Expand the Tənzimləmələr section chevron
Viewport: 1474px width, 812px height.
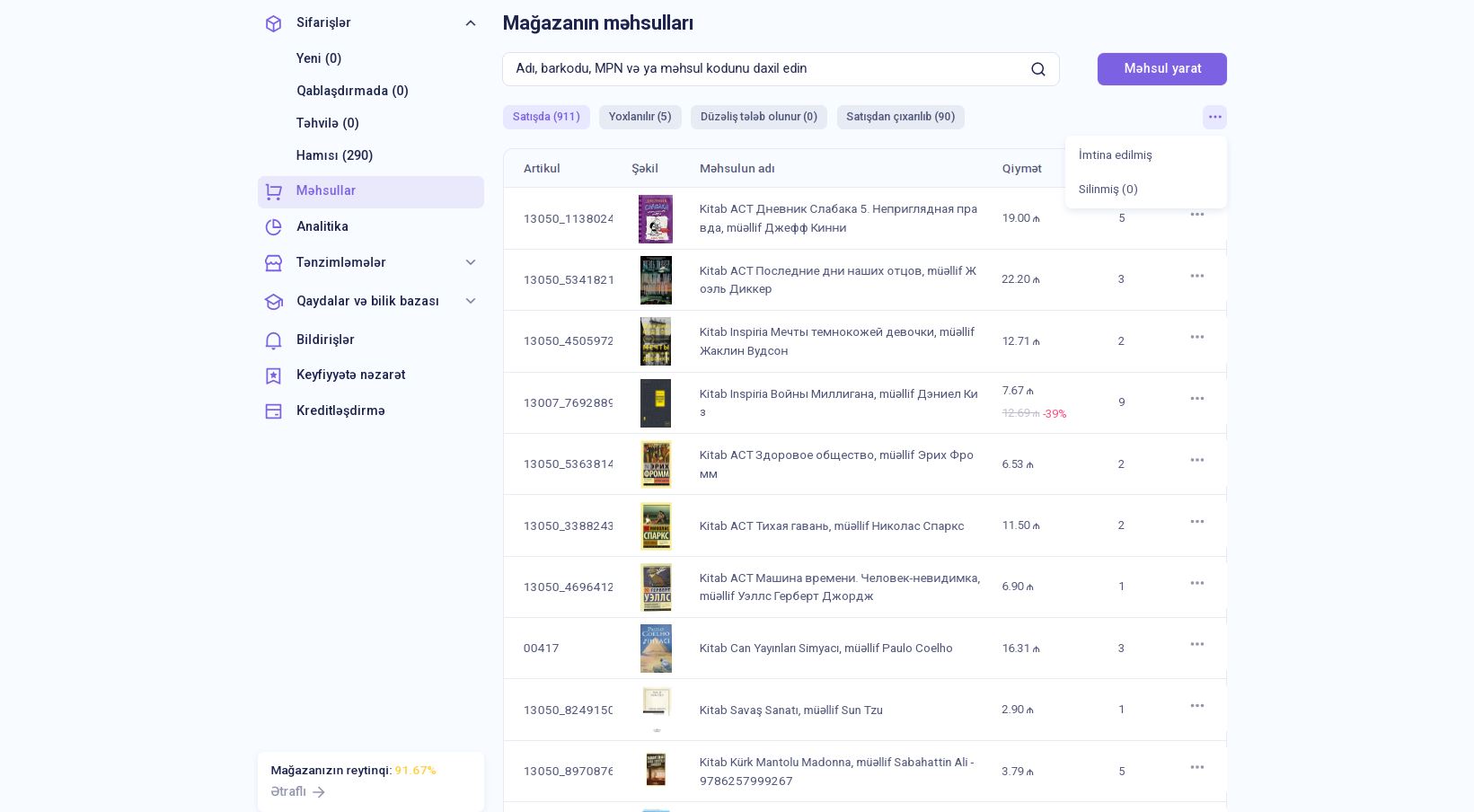[471, 262]
